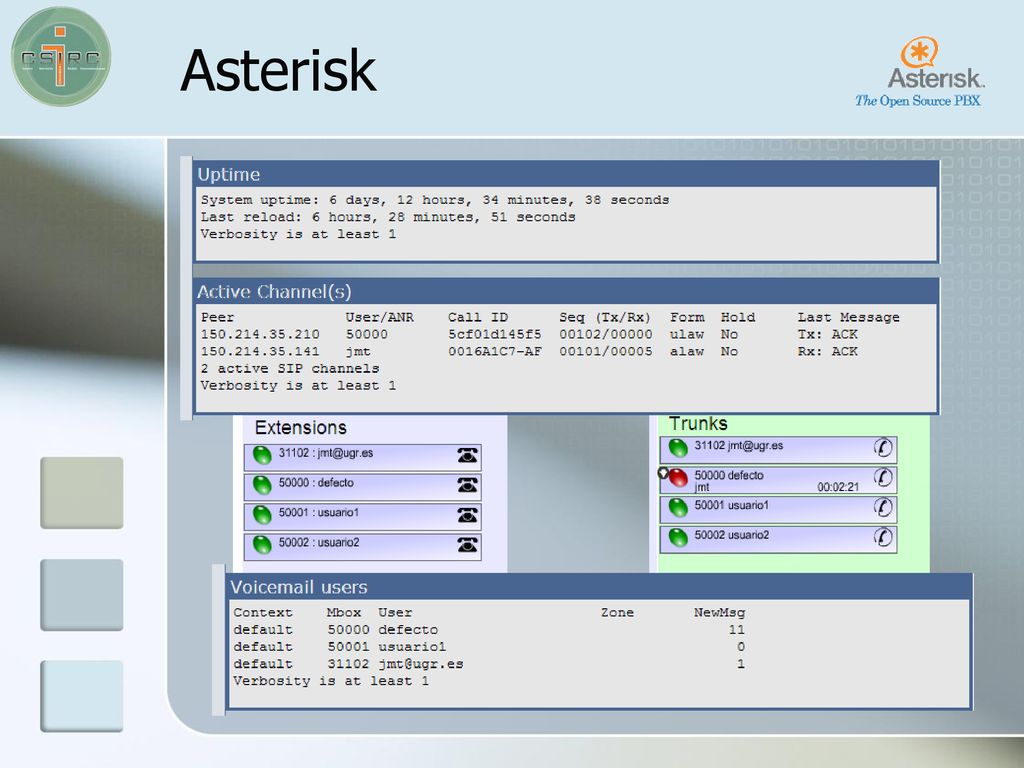Click the handset icon on trunk 50001 usuario1

[x=883, y=507]
